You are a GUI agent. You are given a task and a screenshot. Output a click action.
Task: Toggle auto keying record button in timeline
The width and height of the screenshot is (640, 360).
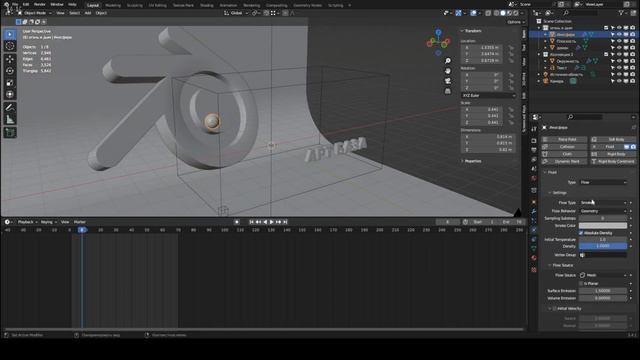click(x=237, y=222)
